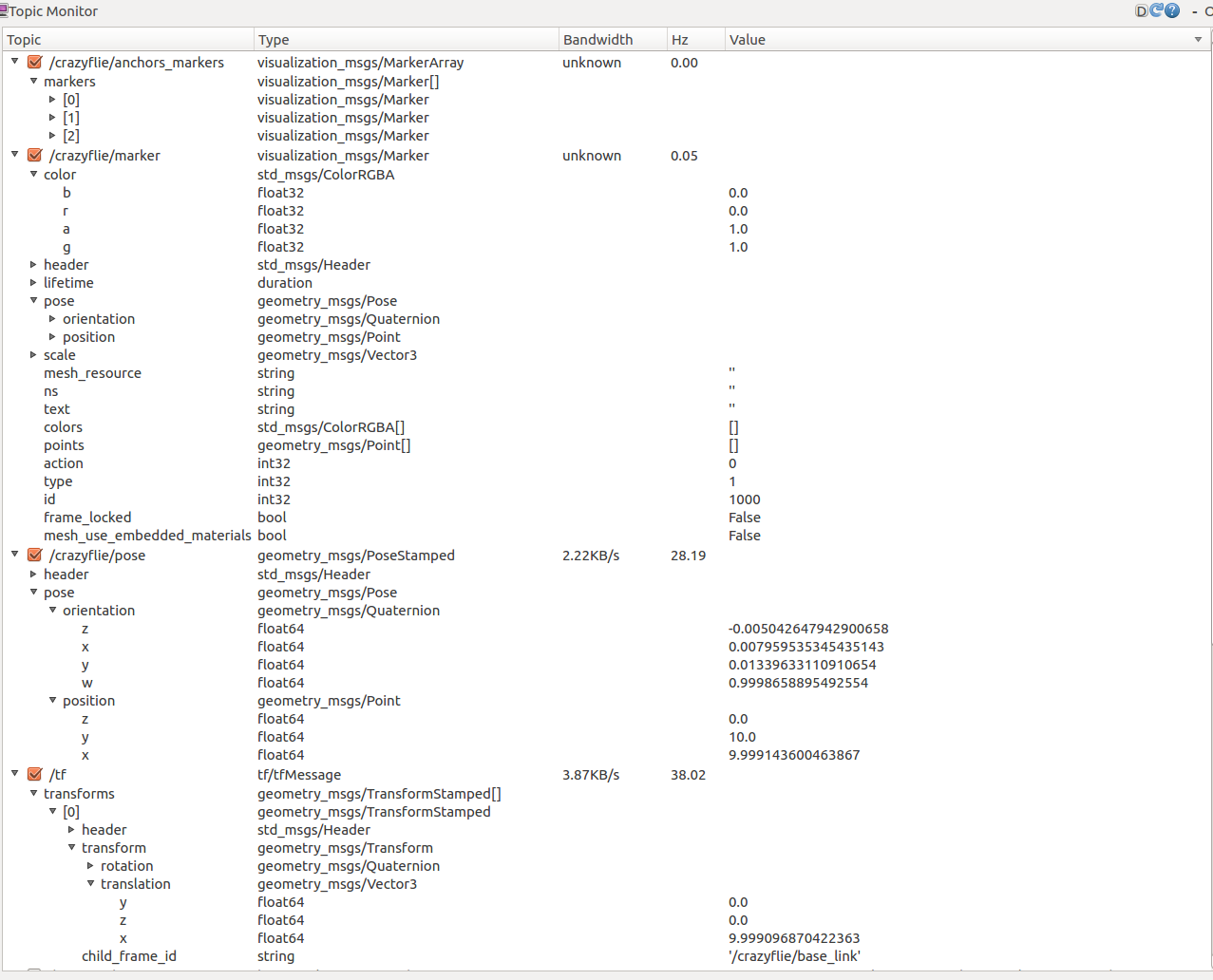
Task: Click the Topic Monitor title icon
Action: [4, 10]
